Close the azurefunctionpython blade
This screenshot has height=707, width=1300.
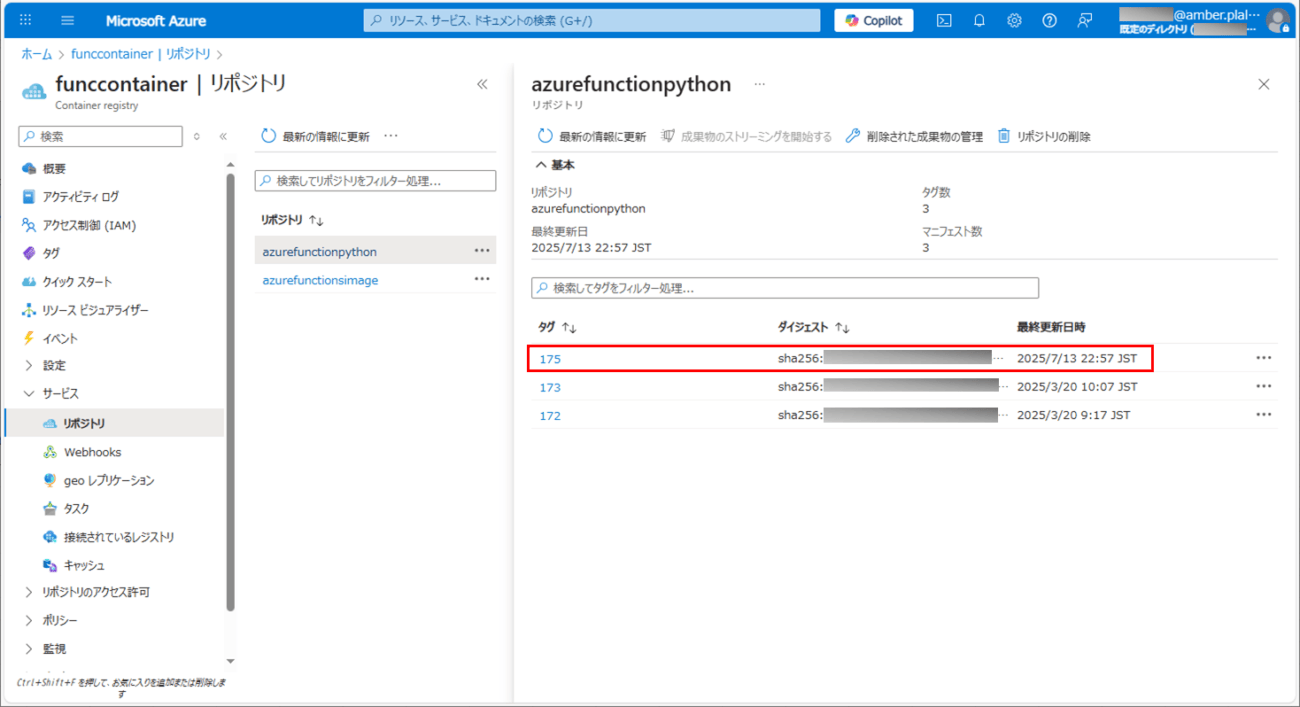click(1264, 85)
